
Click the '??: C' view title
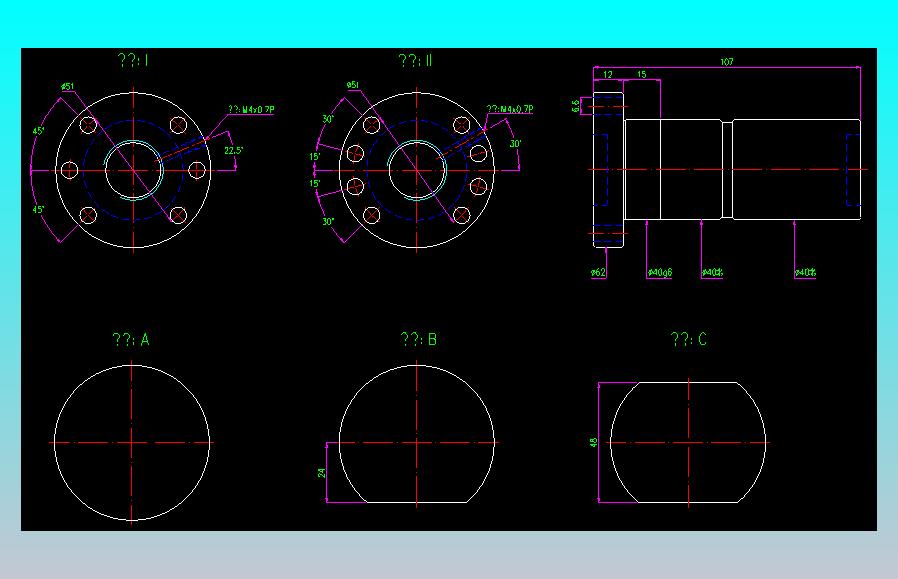pyautogui.click(x=688, y=339)
